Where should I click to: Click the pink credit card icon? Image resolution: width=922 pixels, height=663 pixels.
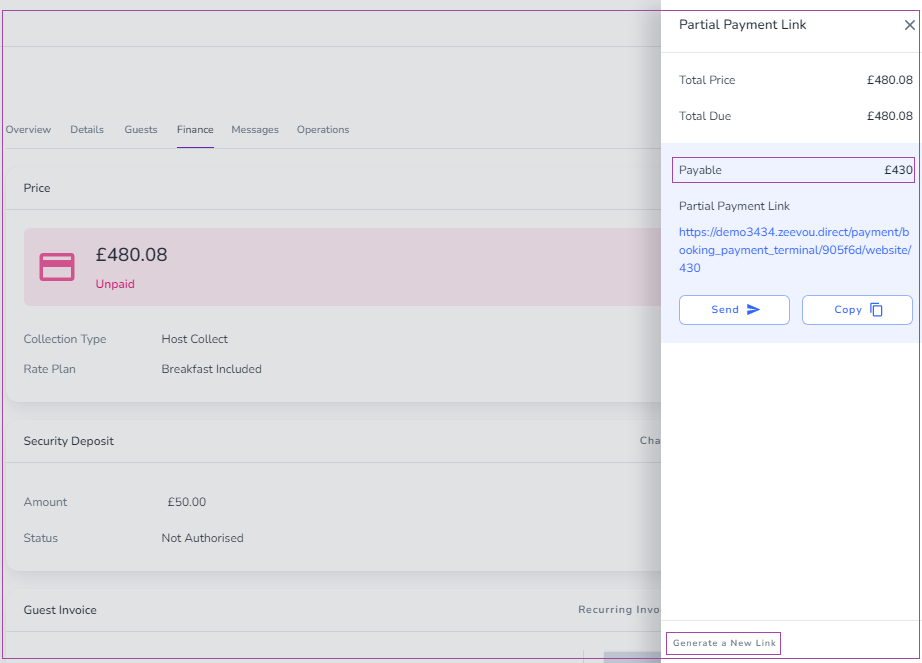pyautogui.click(x=57, y=267)
